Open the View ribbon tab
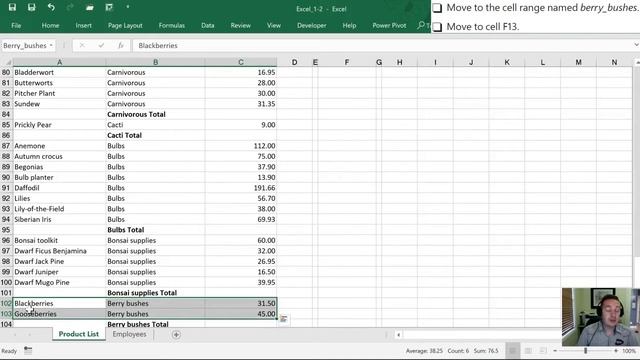This screenshot has width=640, height=360. pyautogui.click(x=273, y=25)
